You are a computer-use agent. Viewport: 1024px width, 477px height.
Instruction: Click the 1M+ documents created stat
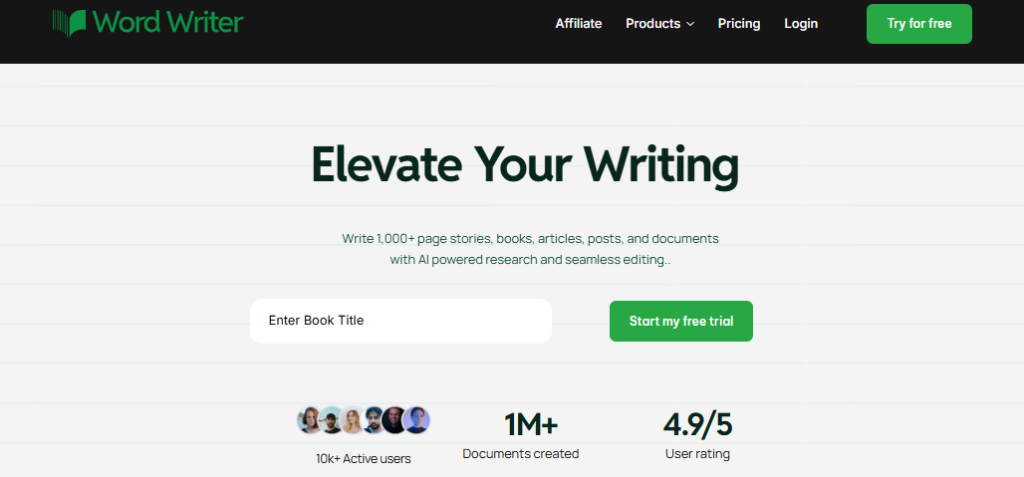point(531,425)
